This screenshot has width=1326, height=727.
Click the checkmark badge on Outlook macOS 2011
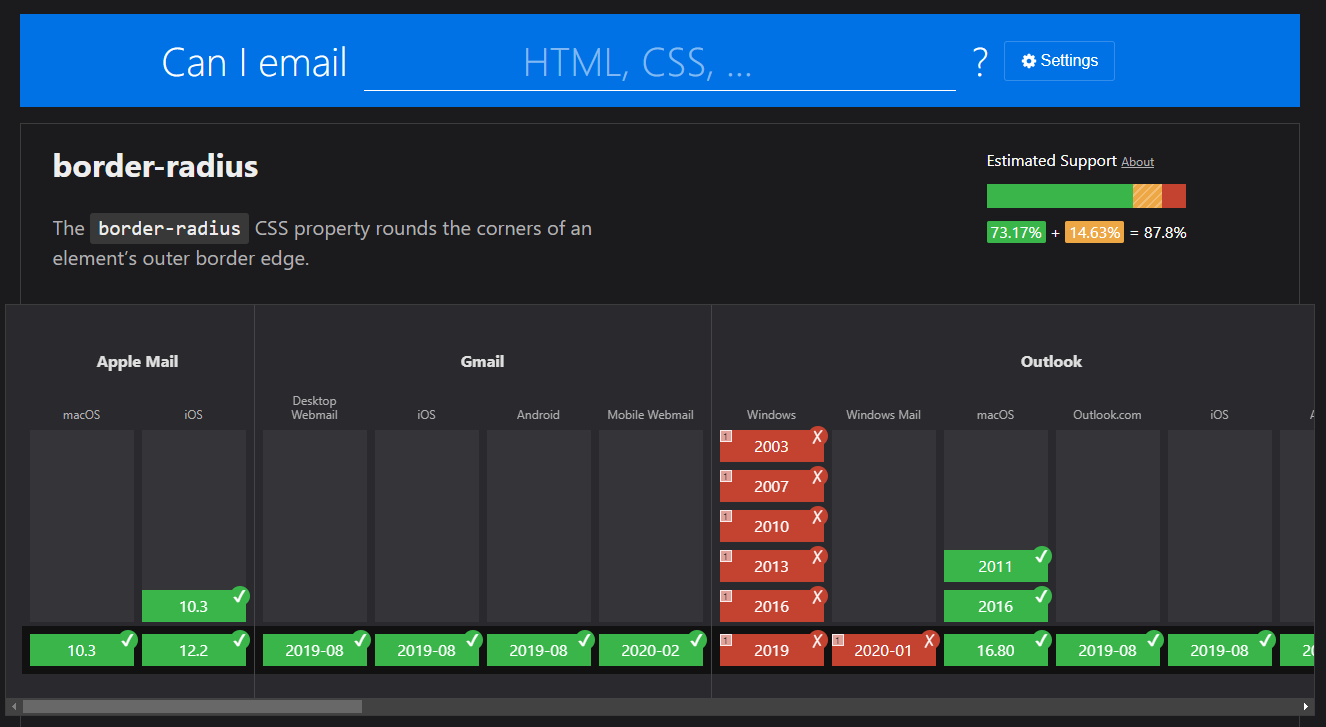[x=1041, y=556]
